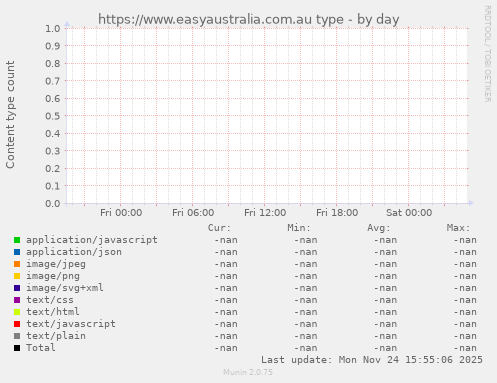The image size is (497, 383).
Task: Click the purple text/css legend swatch
Action: pos(17,300)
